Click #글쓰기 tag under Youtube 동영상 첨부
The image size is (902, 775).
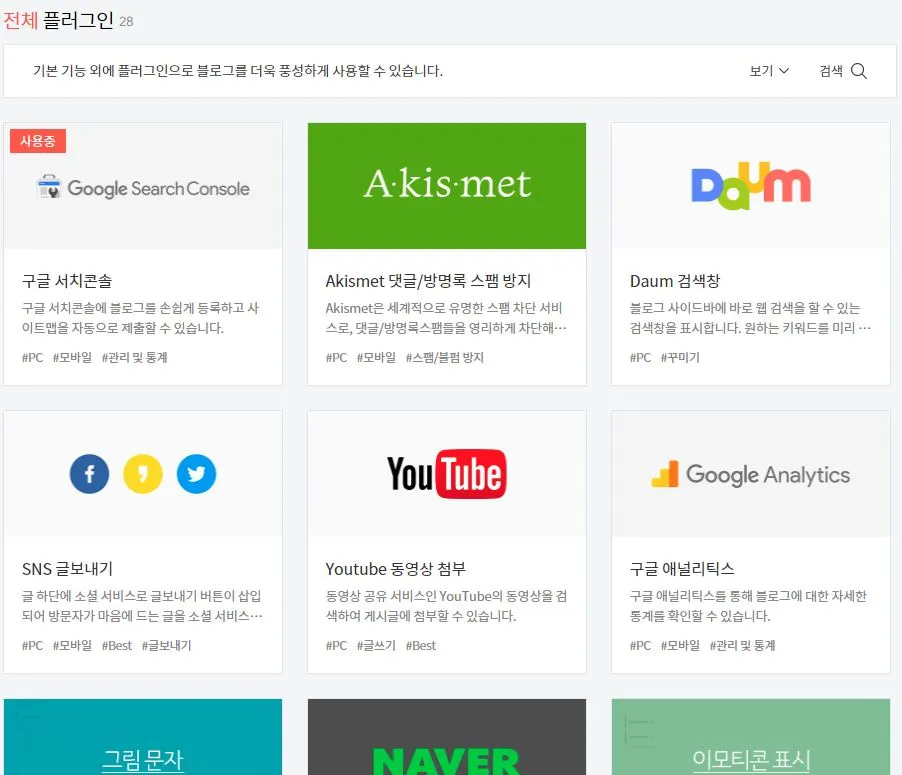point(376,646)
